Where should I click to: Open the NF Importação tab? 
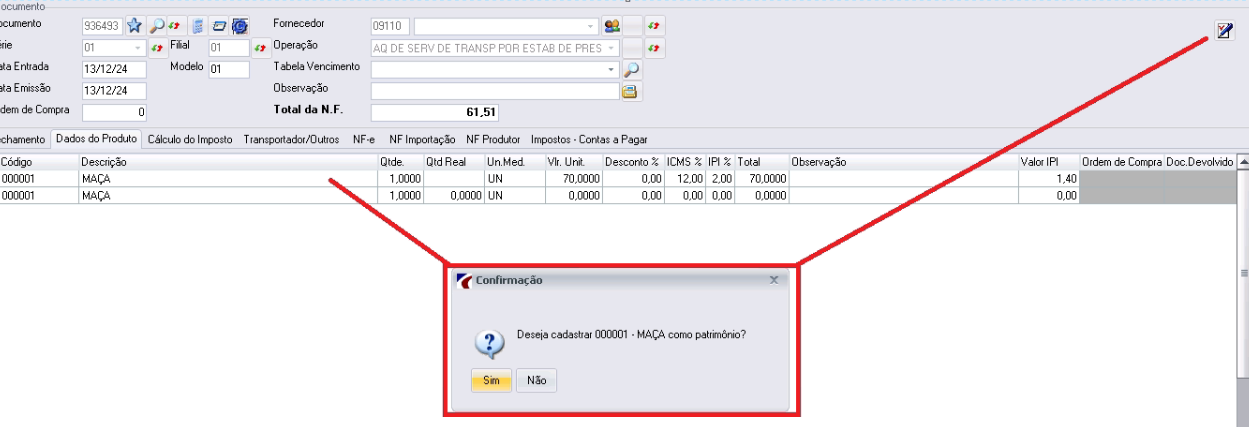(x=422, y=140)
